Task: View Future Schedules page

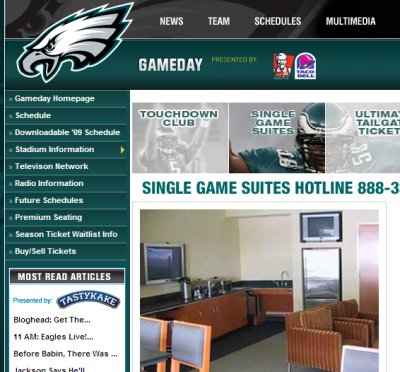Action: (x=49, y=200)
